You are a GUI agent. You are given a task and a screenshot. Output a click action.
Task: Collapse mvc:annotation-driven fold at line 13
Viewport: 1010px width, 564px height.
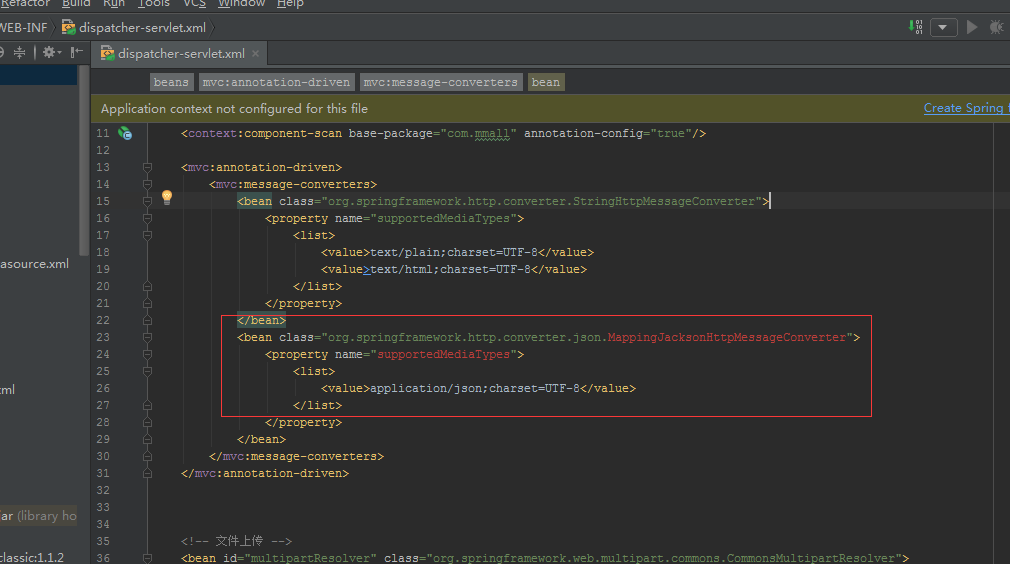[148, 167]
